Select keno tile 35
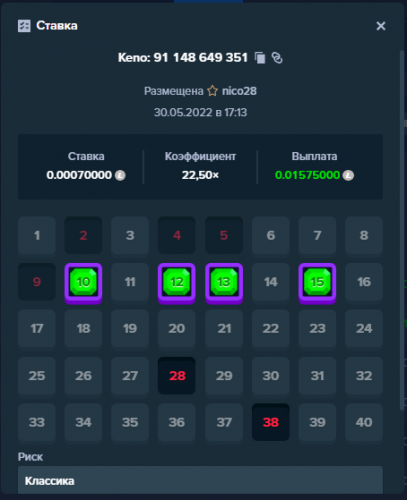 click(130, 423)
